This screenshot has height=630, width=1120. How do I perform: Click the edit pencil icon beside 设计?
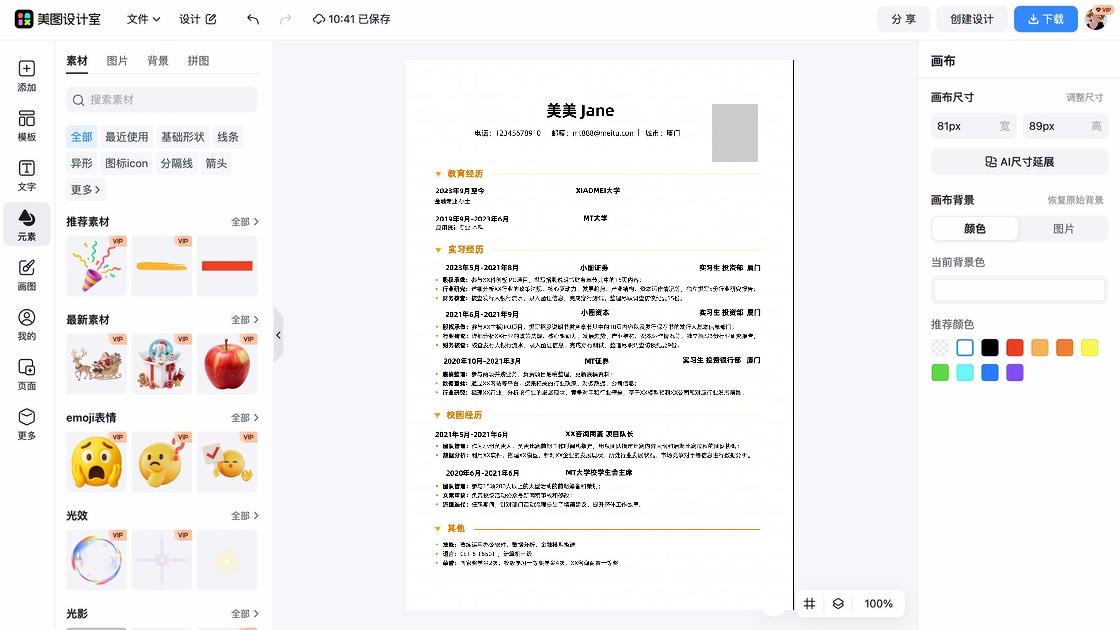coord(211,19)
